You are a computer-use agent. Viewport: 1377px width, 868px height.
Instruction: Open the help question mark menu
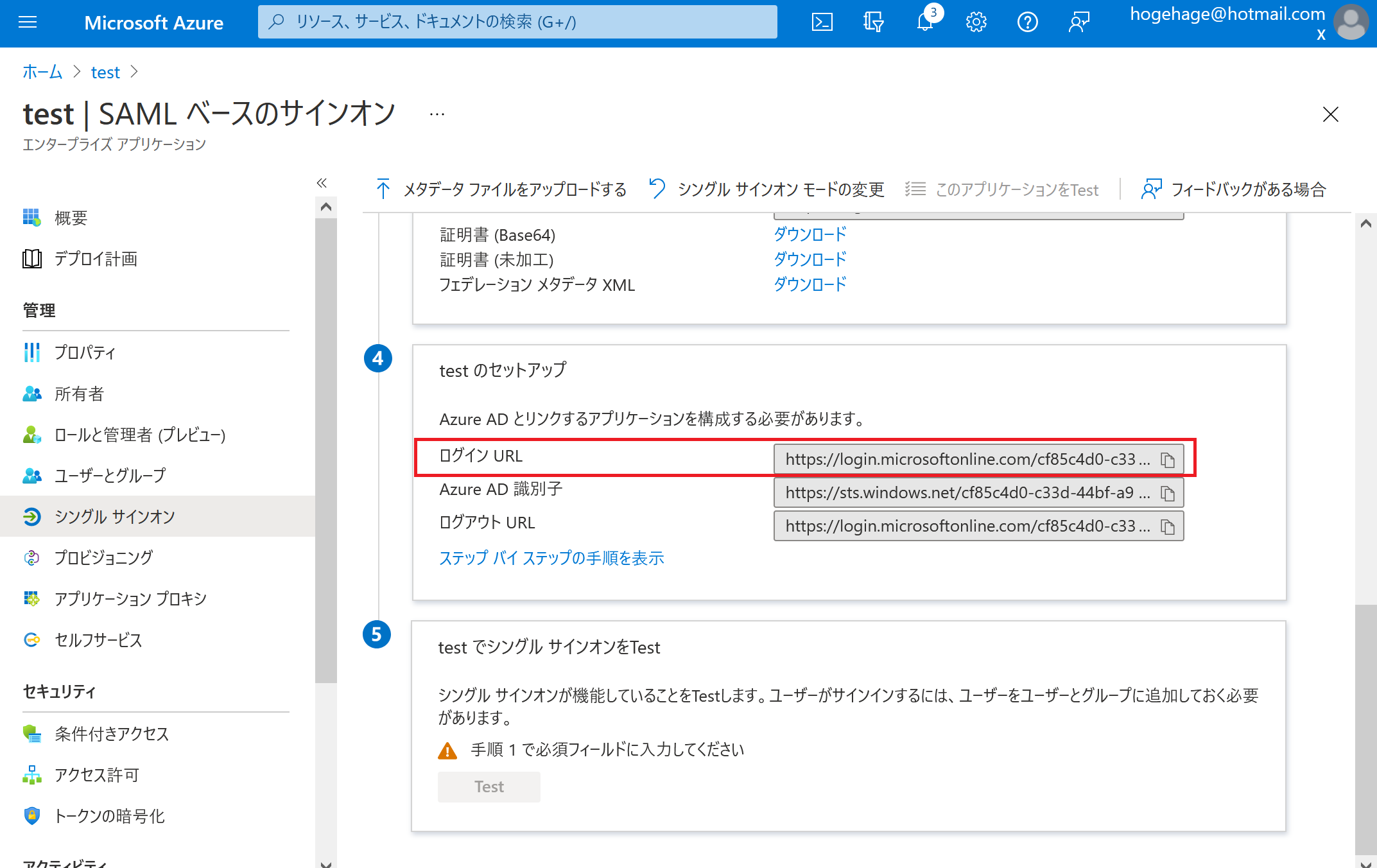tap(1027, 22)
